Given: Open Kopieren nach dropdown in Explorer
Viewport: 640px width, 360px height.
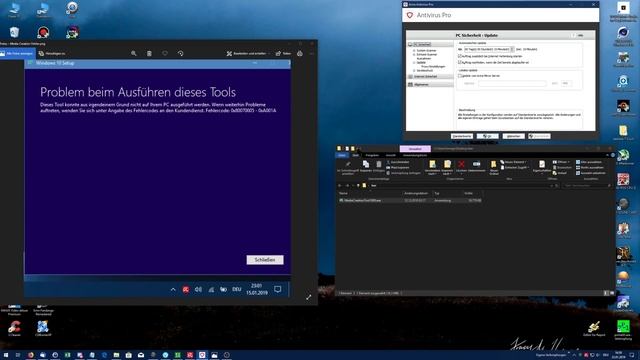Looking at the screenshot, I should point(447,167).
